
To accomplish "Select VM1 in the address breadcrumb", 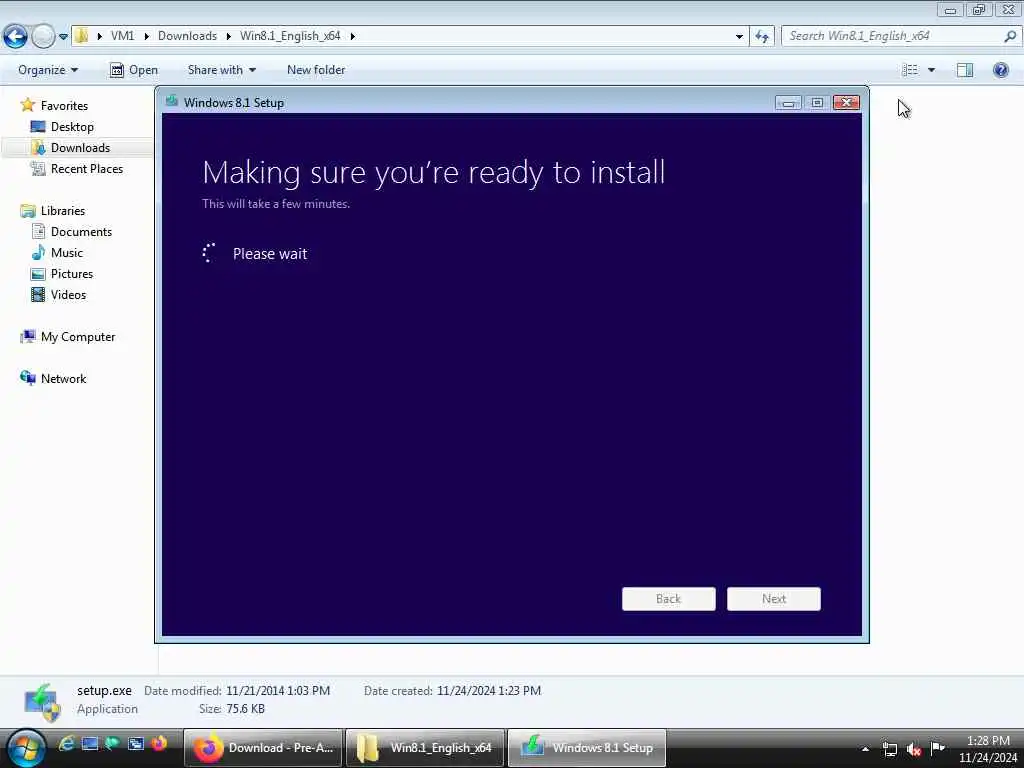I will pos(123,36).
